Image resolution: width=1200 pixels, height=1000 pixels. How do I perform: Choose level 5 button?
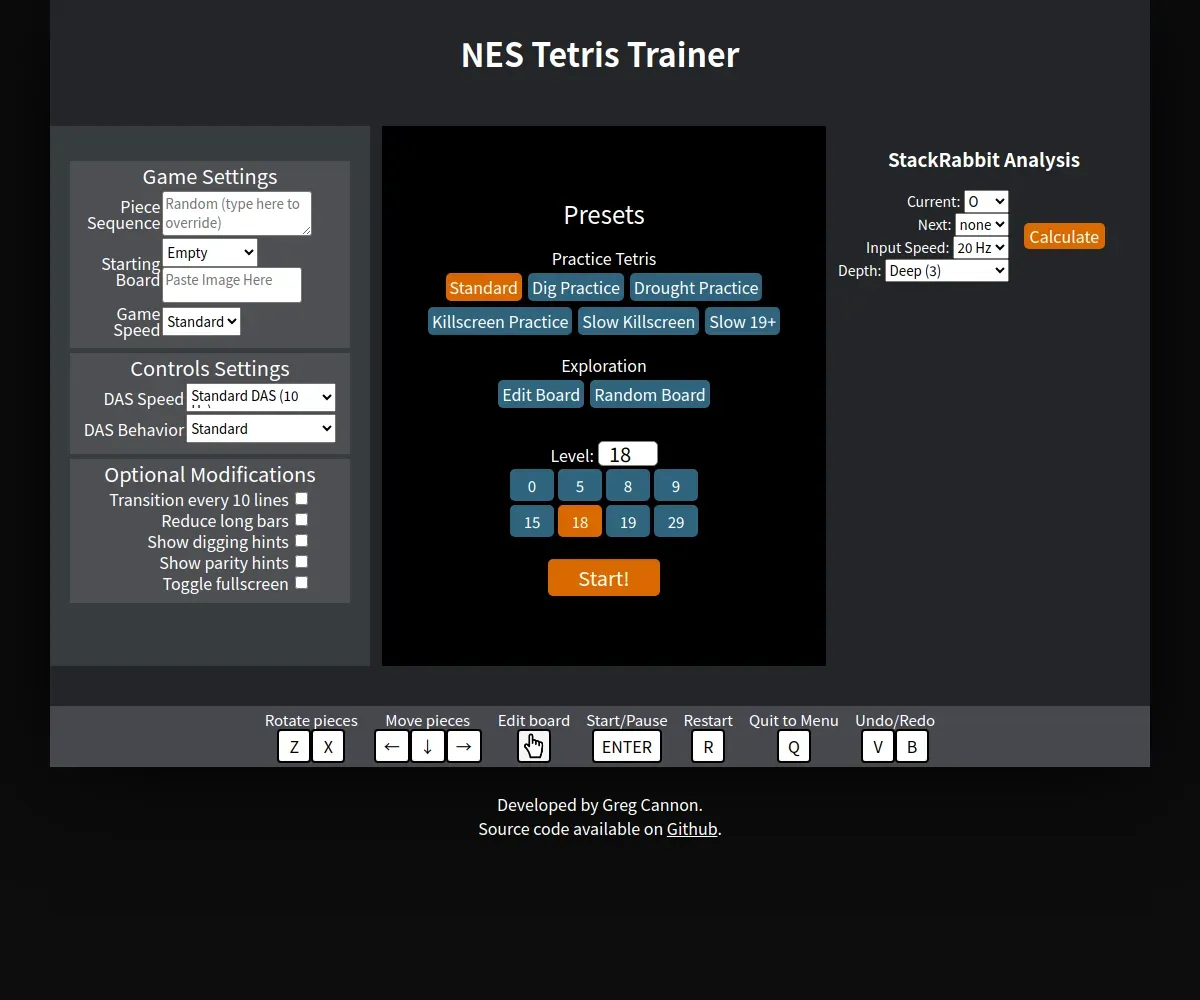click(580, 486)
